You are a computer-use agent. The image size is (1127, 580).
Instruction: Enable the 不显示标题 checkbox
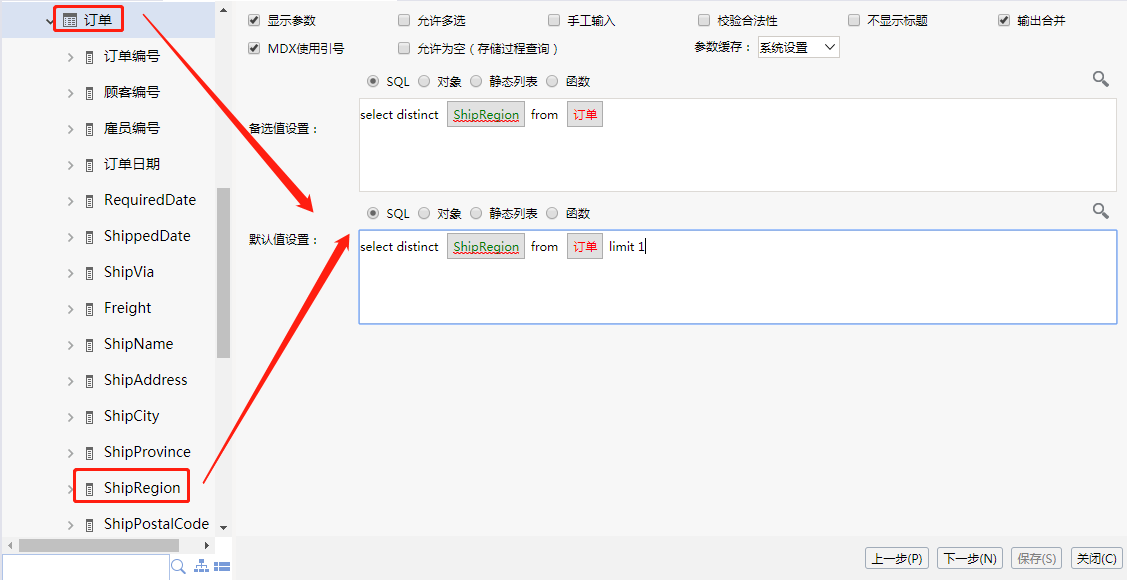coord(854,20)
